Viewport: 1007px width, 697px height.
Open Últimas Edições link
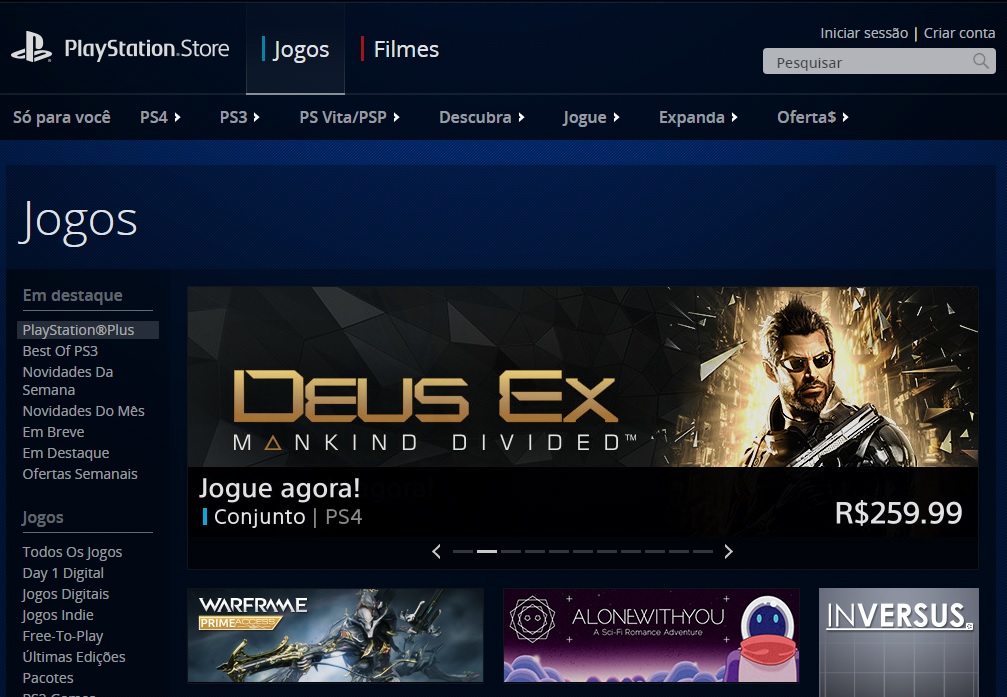(x=74, y=657)
